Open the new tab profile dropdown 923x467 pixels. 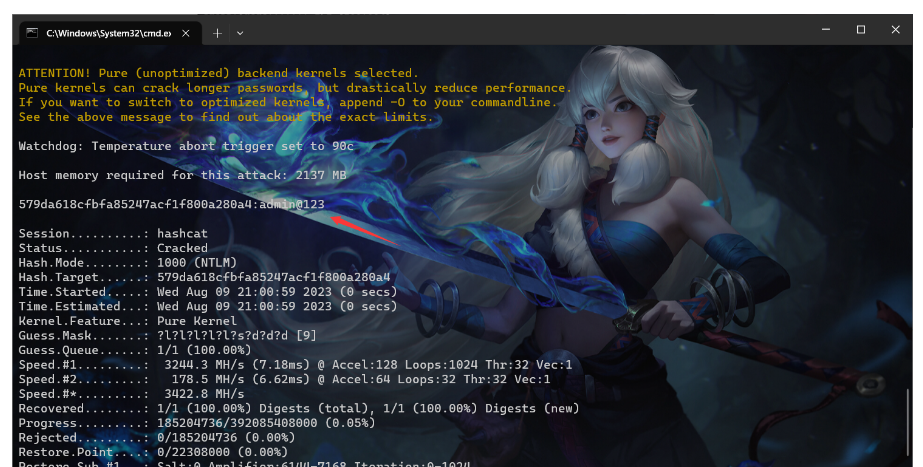click(240, 34)
